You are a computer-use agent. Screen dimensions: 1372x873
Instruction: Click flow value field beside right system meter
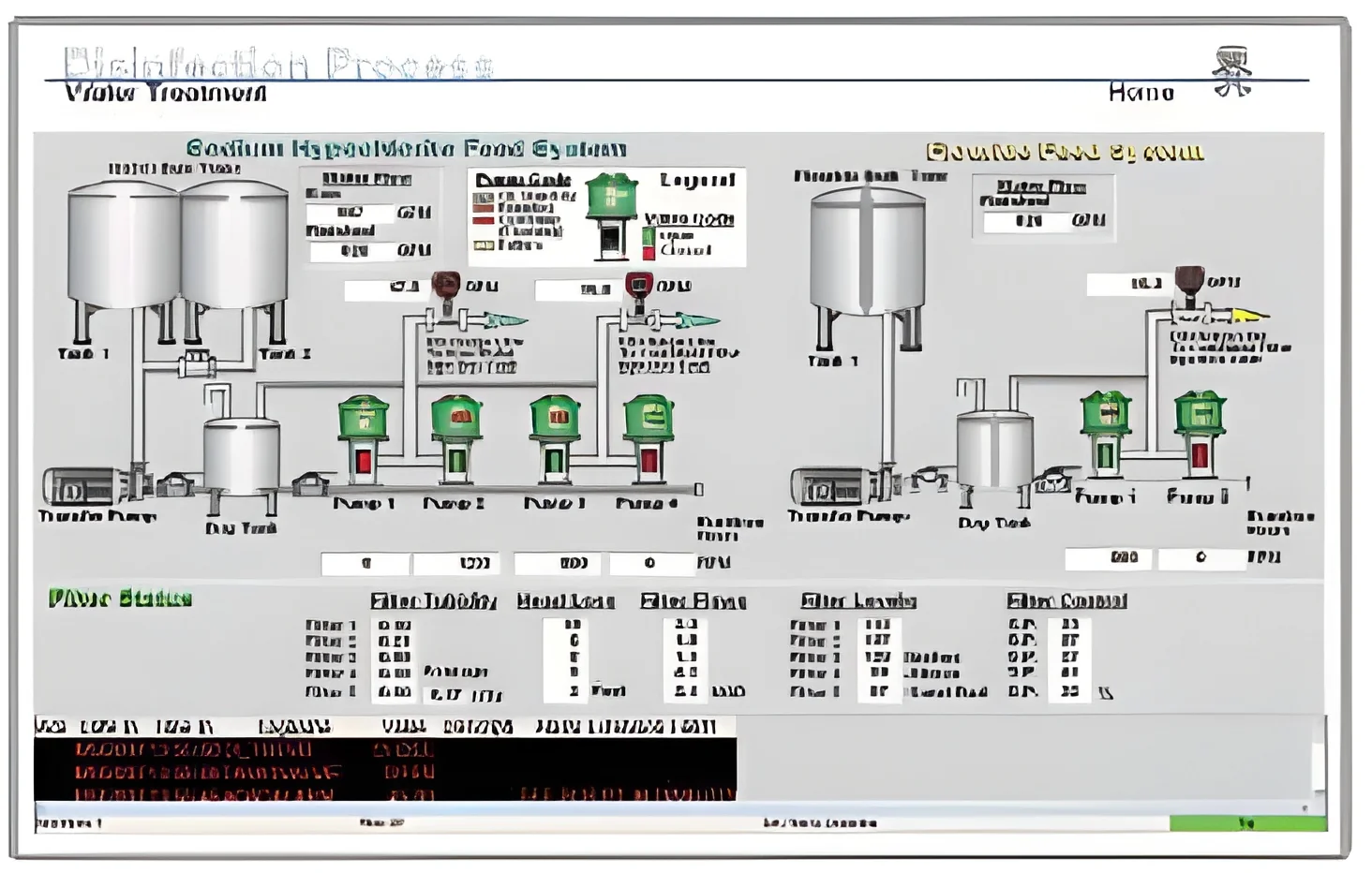point(1127,283)
